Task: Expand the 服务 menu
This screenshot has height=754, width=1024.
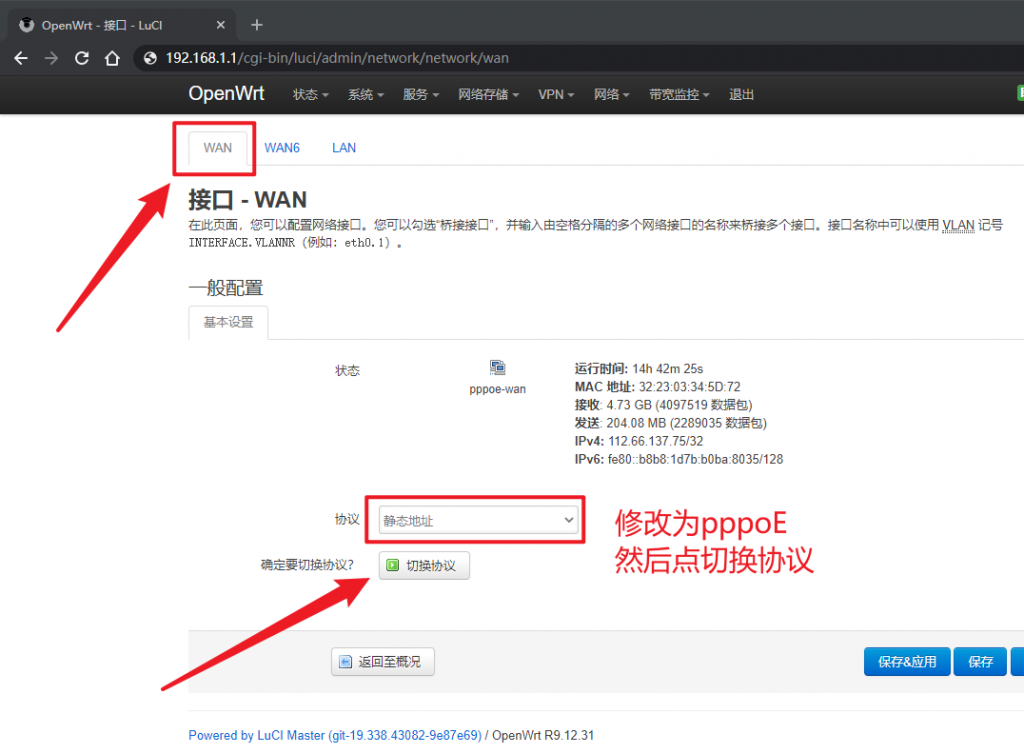Action: tap(421, 95)
